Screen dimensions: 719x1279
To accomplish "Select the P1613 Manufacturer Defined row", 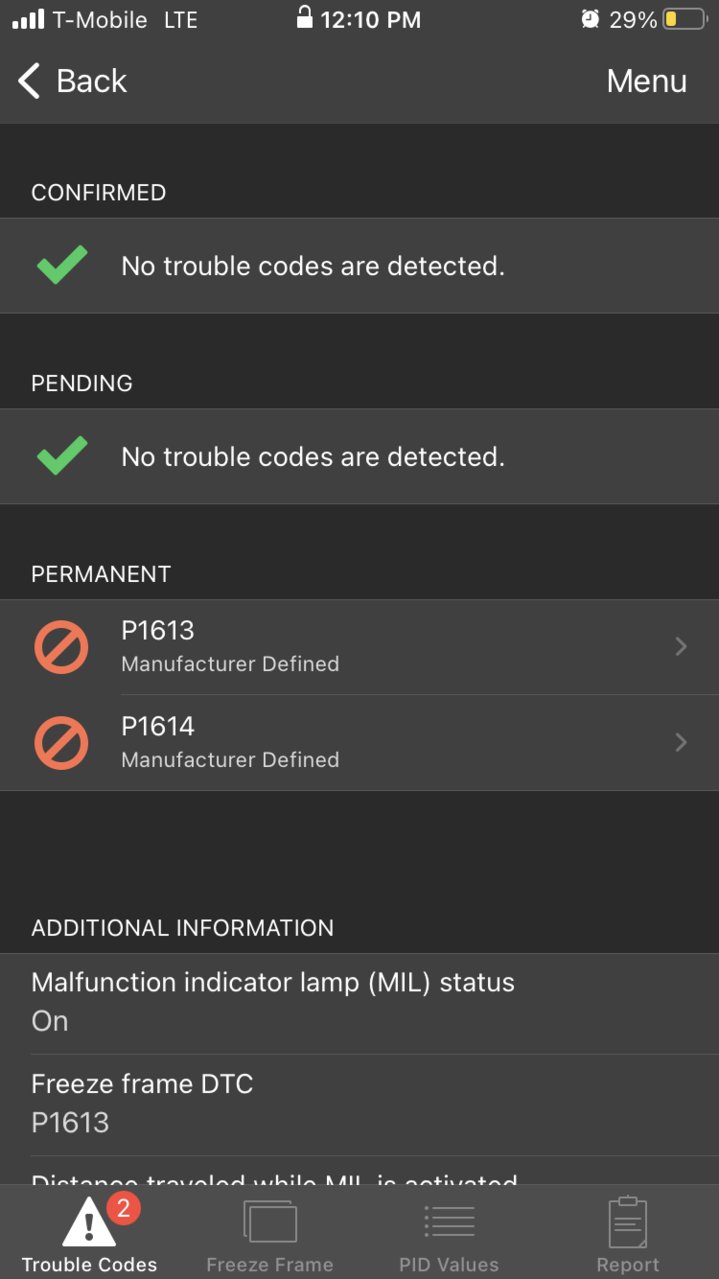I will coord(359,647).
